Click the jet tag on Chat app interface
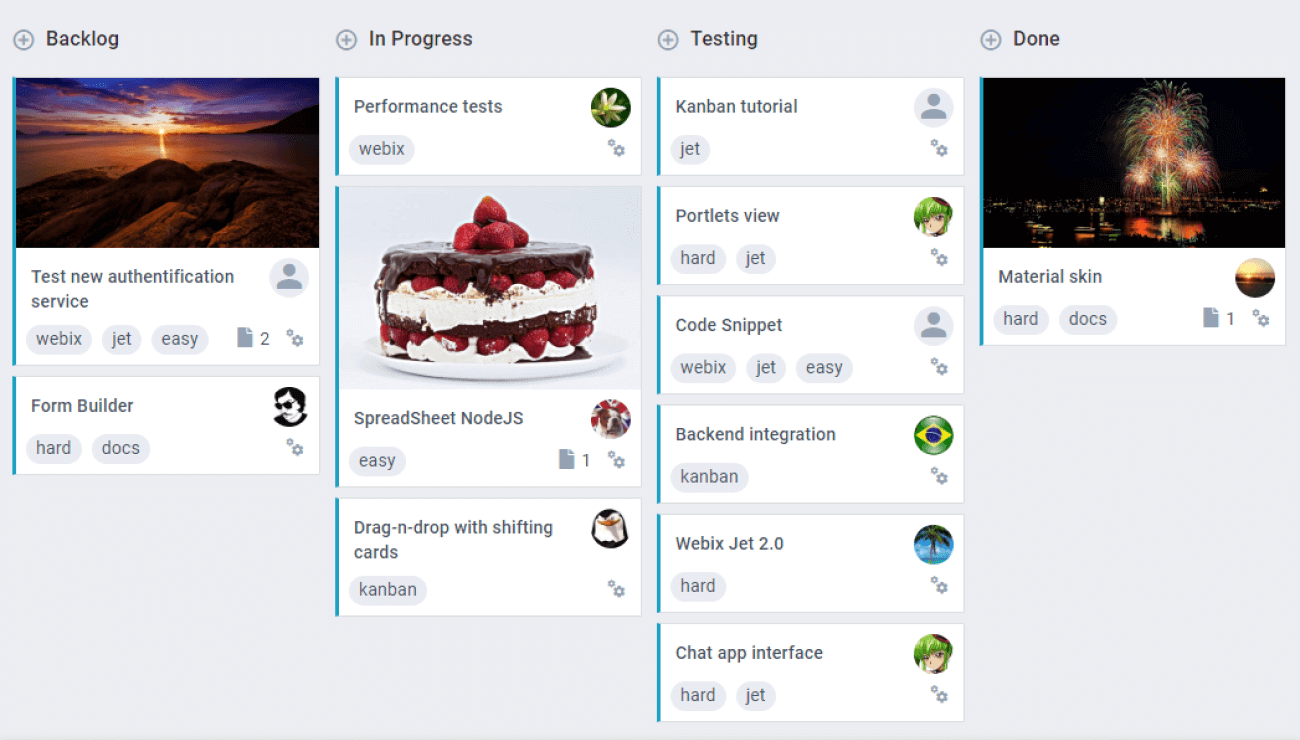The height and width of the screenshot is (740, 1300). pos(756,694)
